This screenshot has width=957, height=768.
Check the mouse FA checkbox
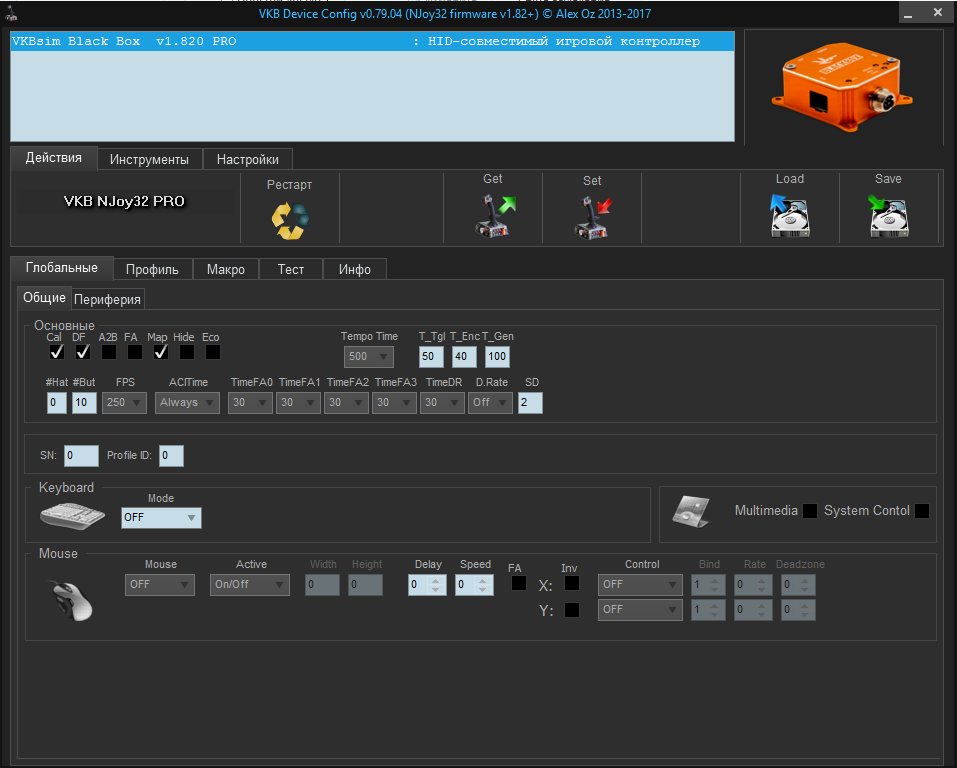[519, 584]
